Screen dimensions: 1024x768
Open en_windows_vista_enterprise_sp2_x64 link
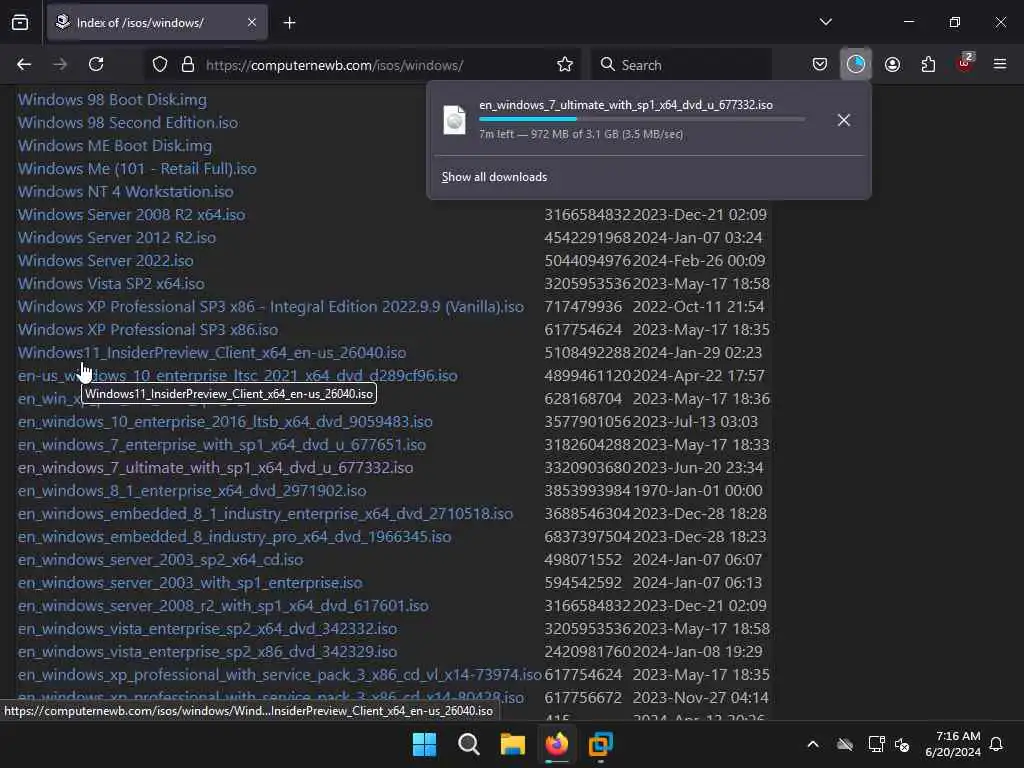207,629
